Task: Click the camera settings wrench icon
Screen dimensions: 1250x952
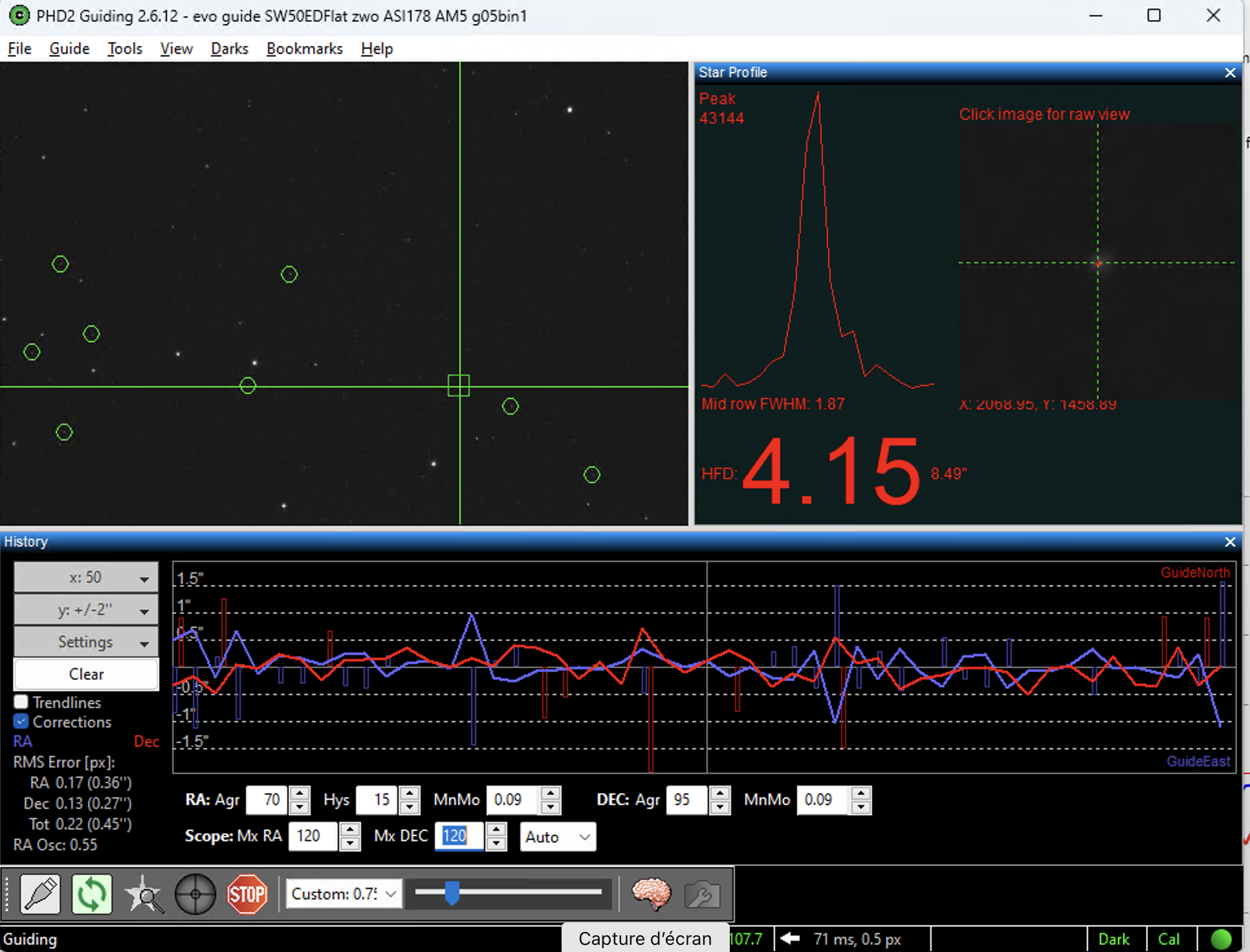Action: tap(703, 894)
